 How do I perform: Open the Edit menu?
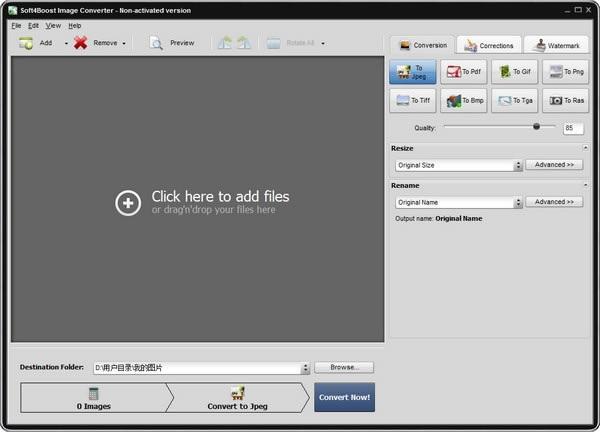(x=34, y=25)
